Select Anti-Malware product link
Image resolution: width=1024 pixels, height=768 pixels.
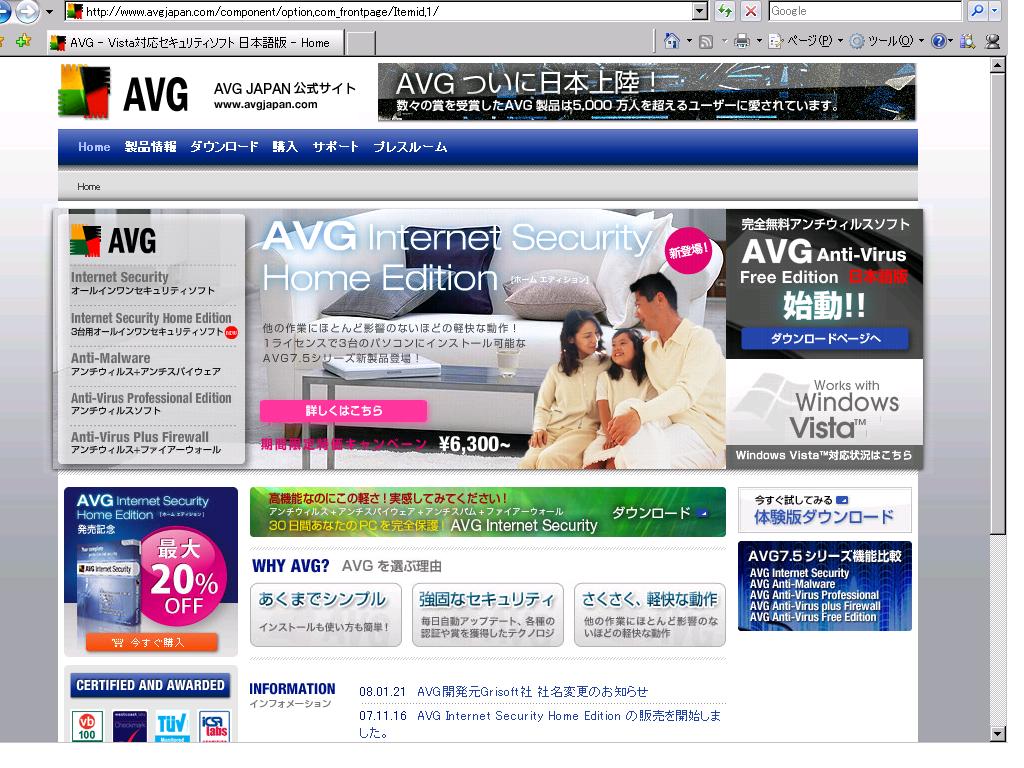146,364
